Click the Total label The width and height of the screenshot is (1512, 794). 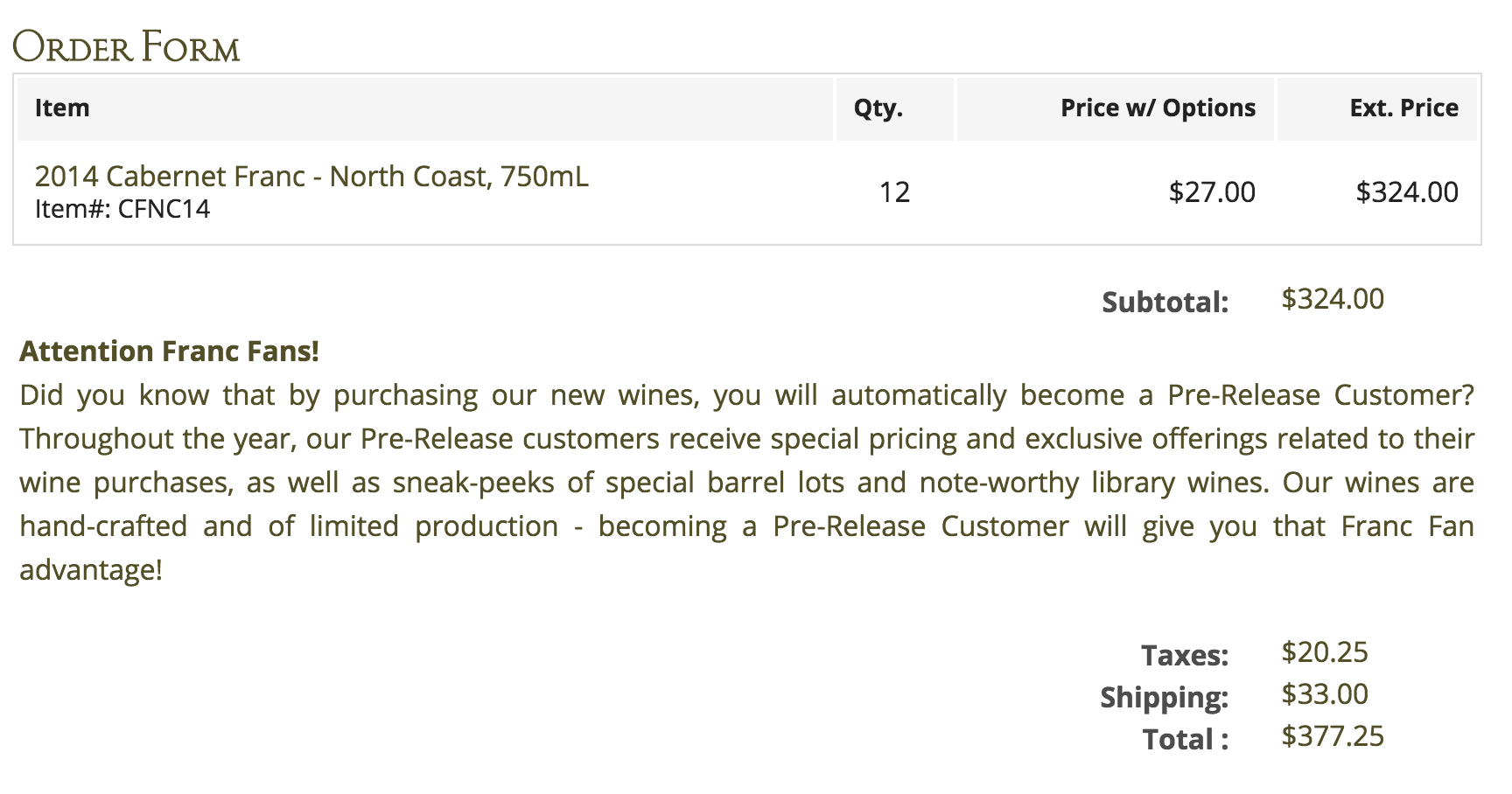(x=1185, y=739)
